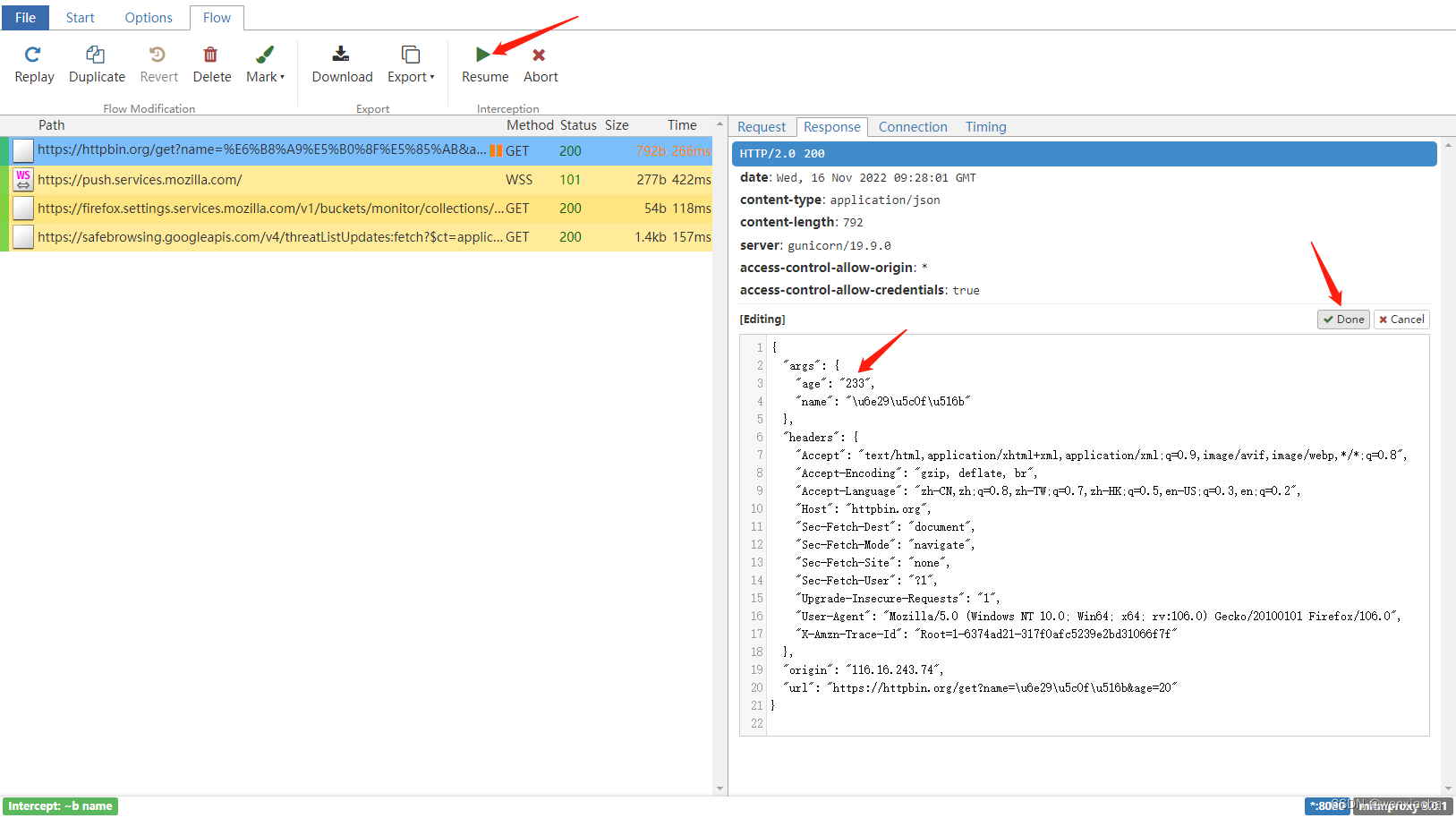1456x818 pixels.
Task: Select the Flow tab
Action: (217, 17)
